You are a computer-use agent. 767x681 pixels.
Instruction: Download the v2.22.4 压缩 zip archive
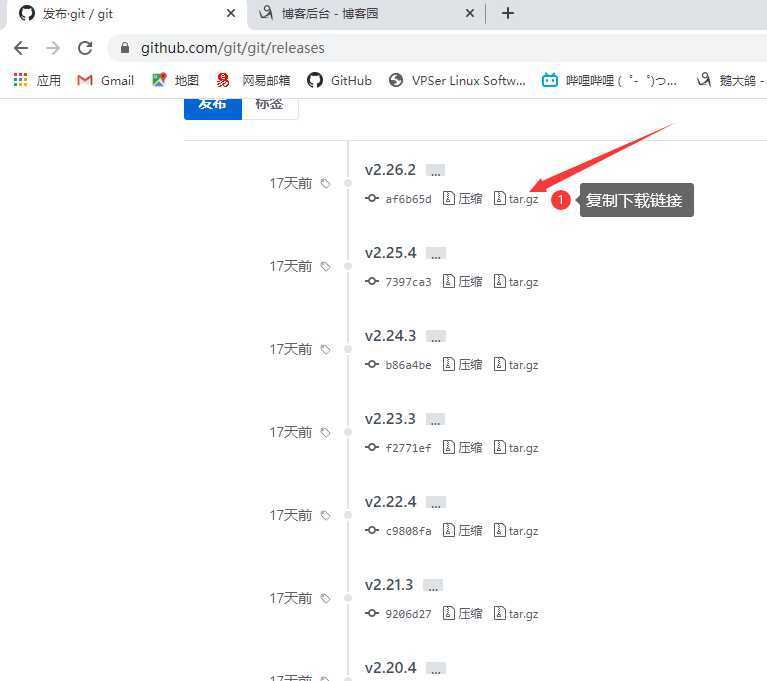(x=462, y=530)
